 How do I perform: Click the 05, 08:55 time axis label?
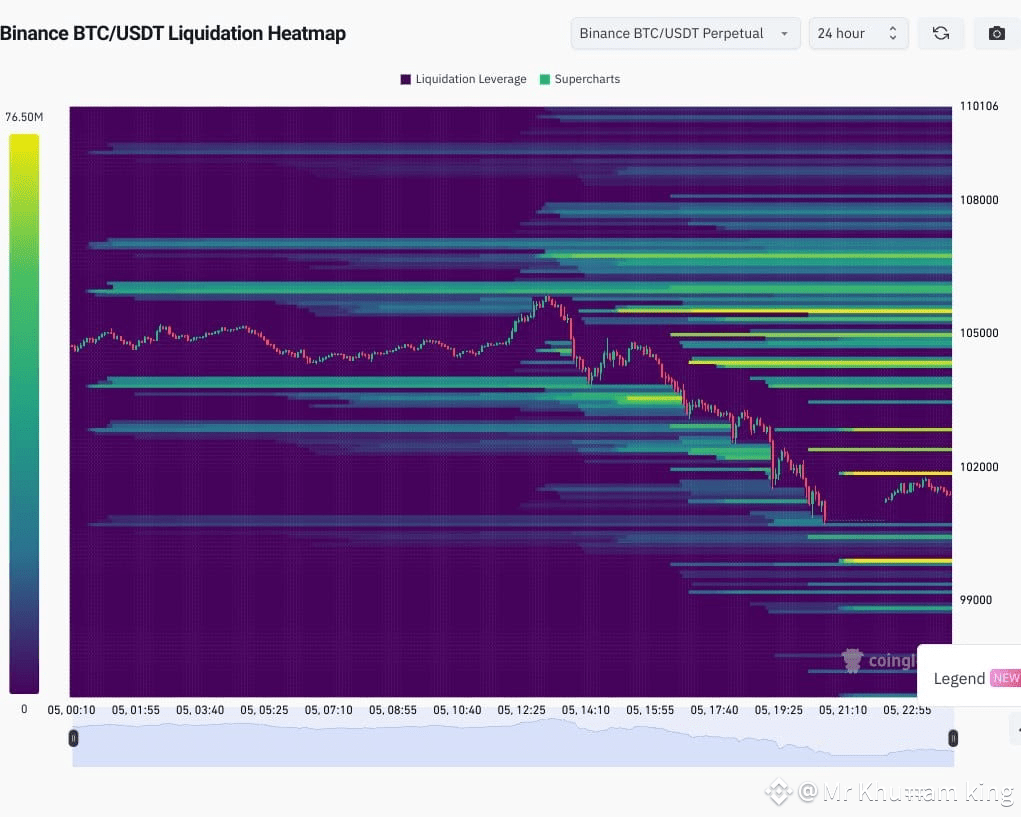(393, 710)
